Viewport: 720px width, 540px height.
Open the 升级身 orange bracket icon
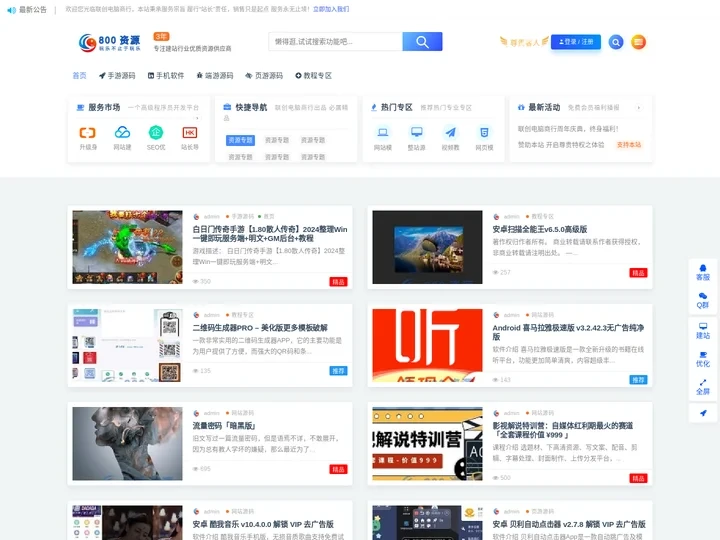(88, 133)
